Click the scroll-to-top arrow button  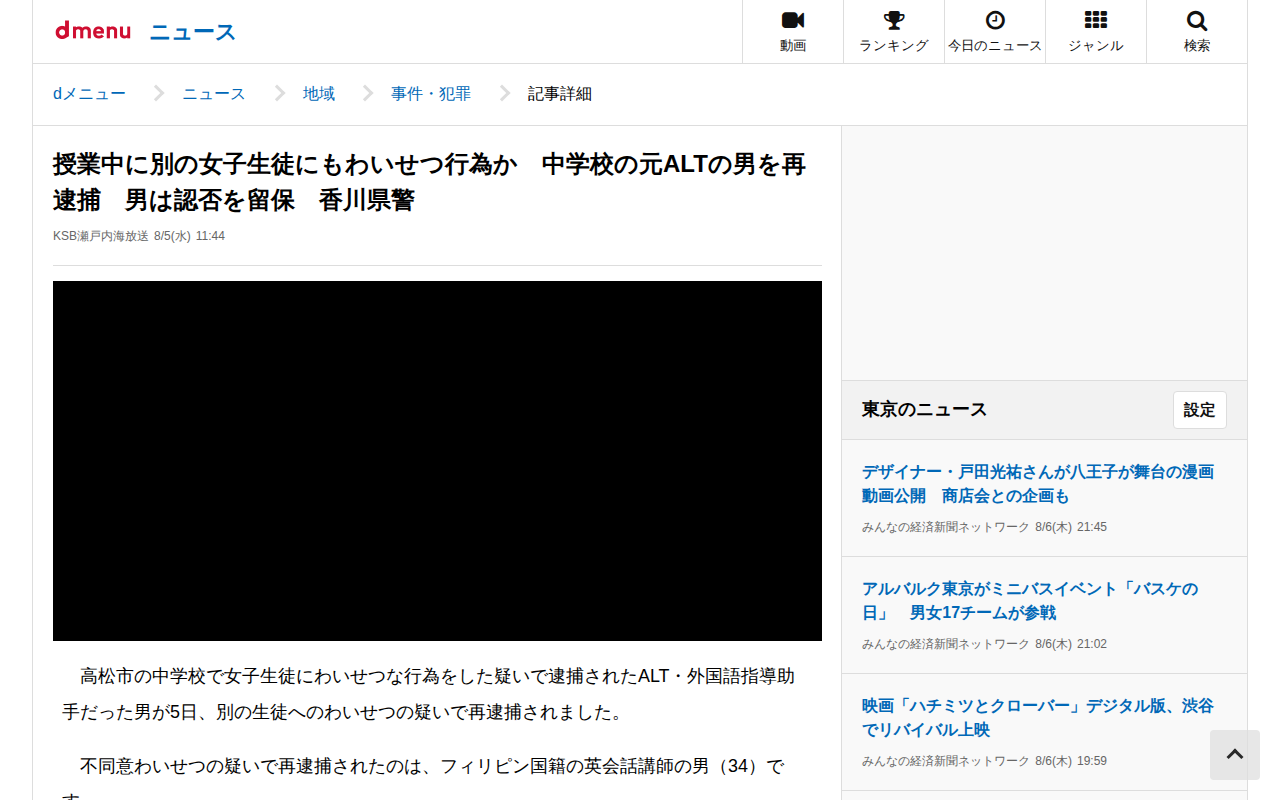[x=1235, y=755]
